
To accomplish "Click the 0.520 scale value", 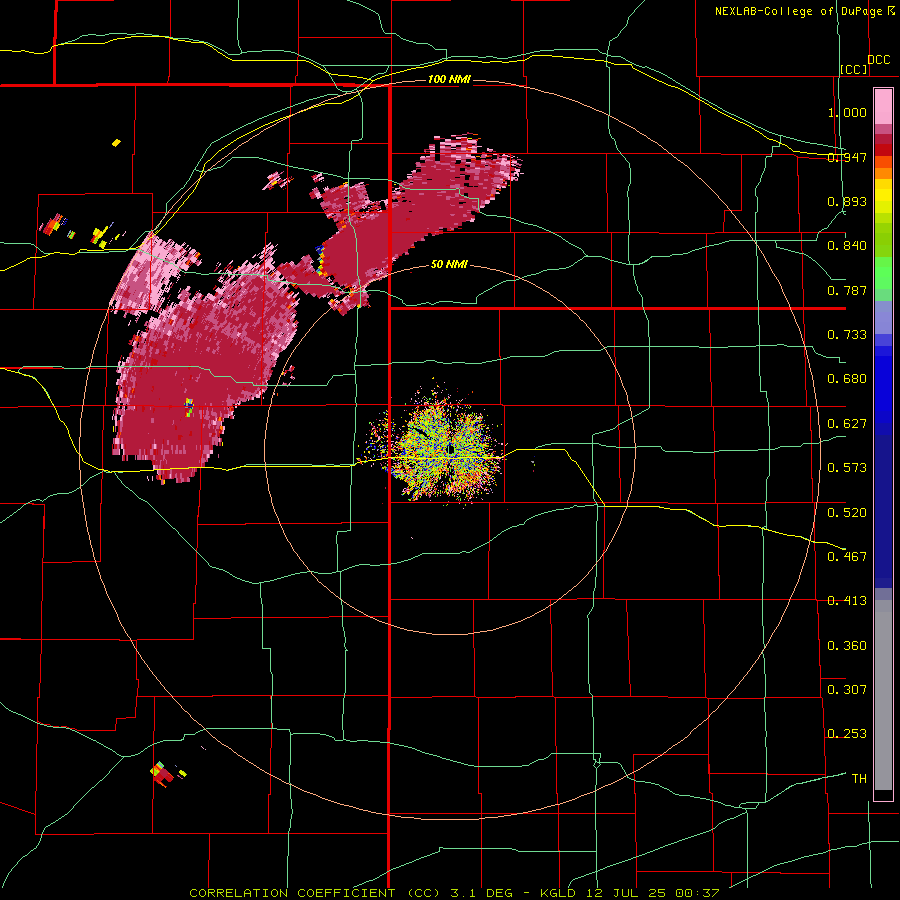I will 847,513.
